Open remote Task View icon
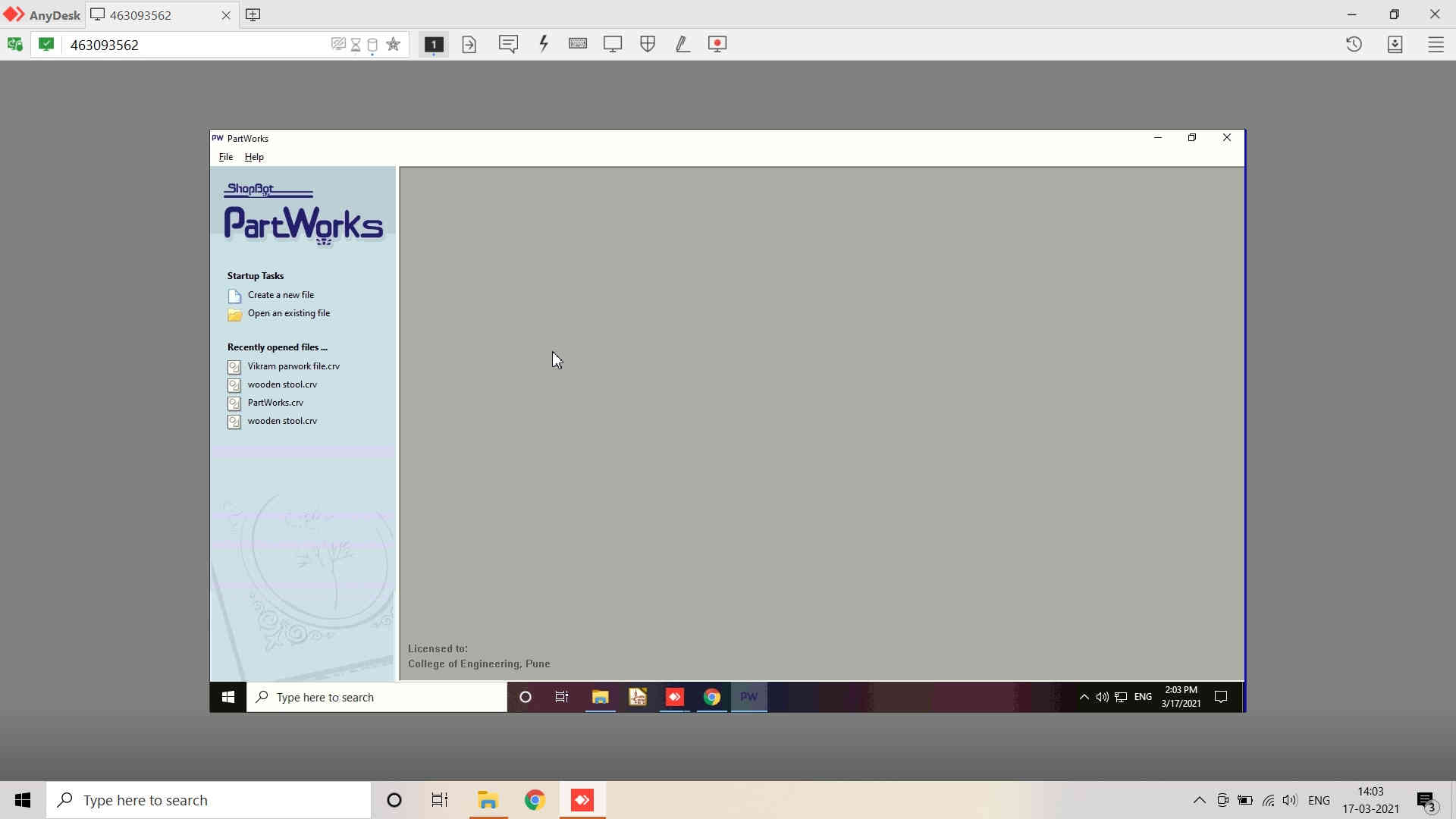 coord(562,697)
